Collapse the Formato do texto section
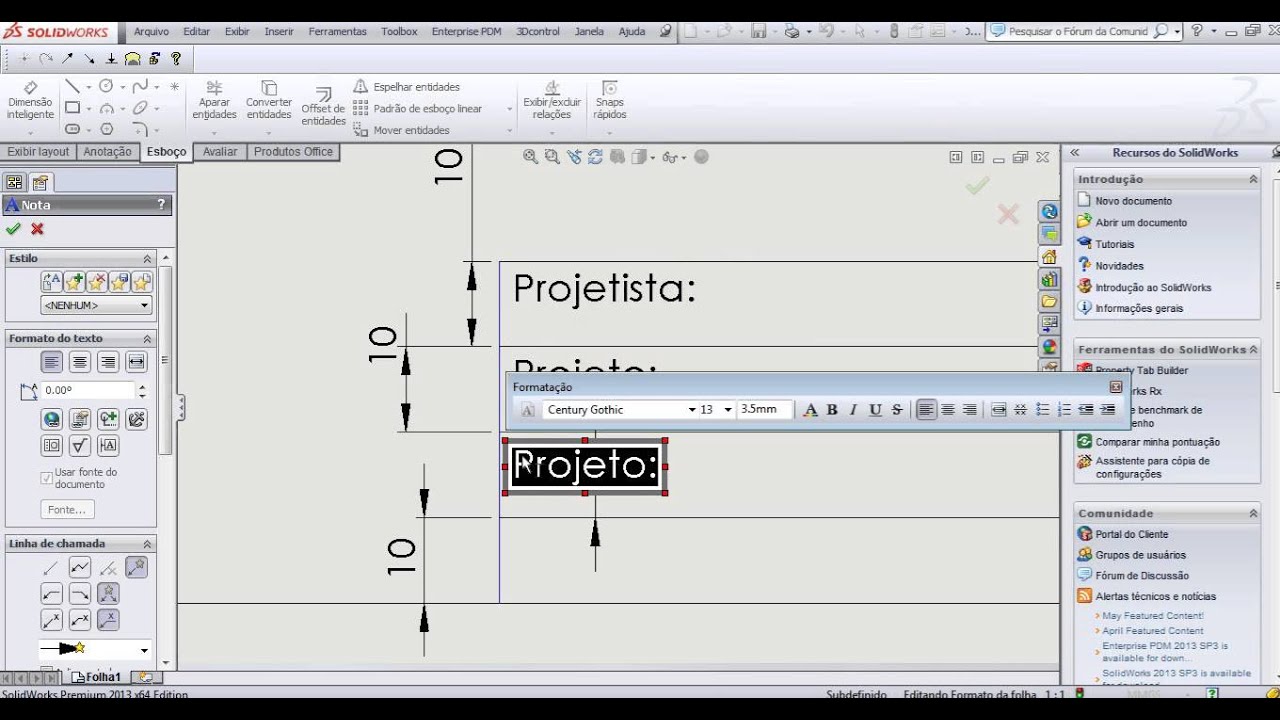Image resolution: width=1280 pixels, height=720 pixels. pyautogui.click(x=148, y=338)
